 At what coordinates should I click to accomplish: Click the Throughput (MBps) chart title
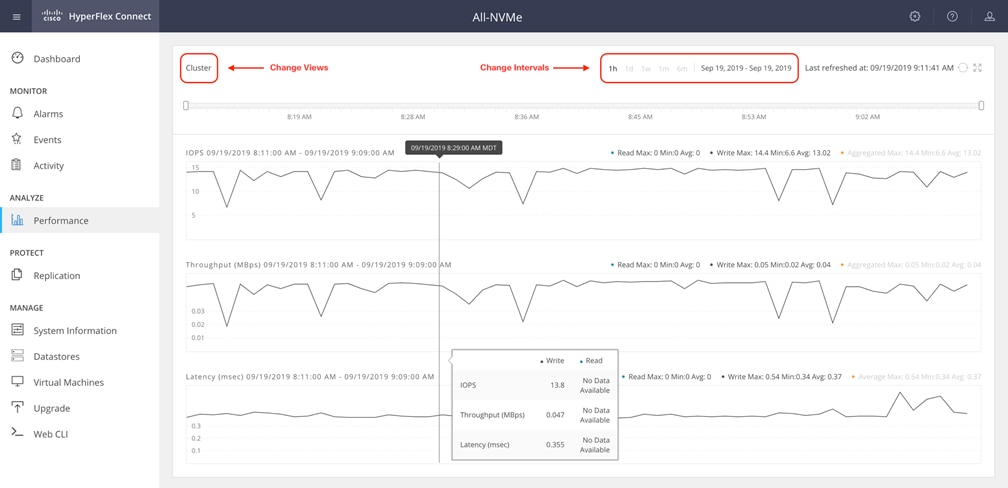(x=318, y=264)
